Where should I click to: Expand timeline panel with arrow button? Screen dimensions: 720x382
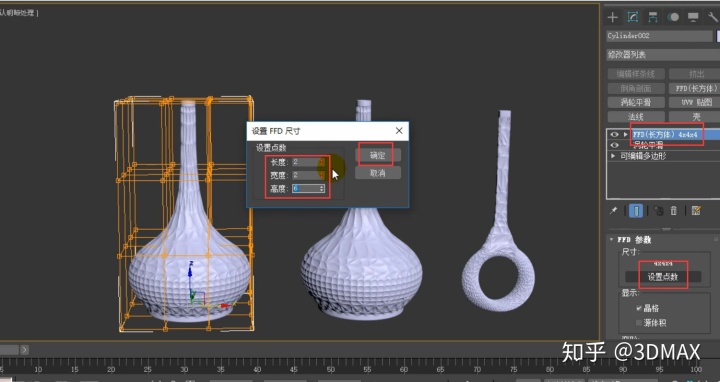[x=24, y=350]
